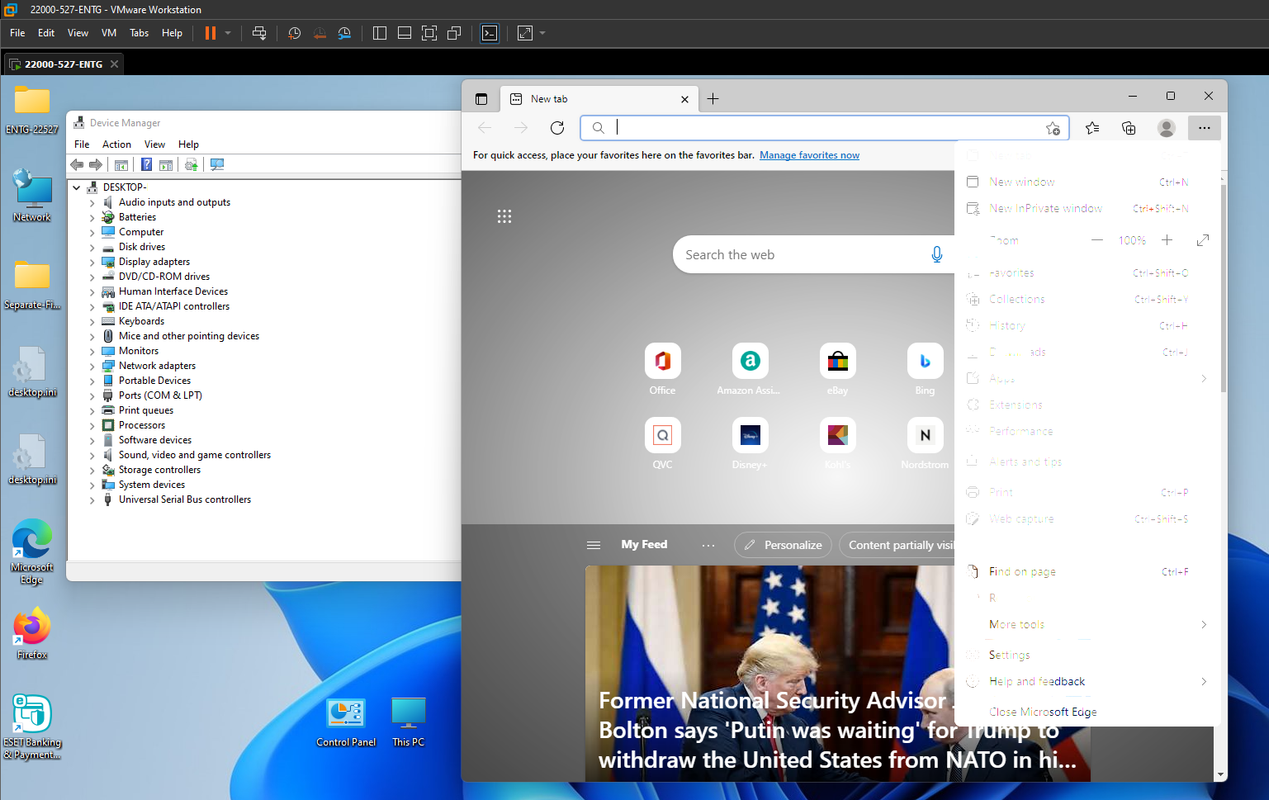
Task: Open the My Feed hamburger menu
Action: pos(594,545)
